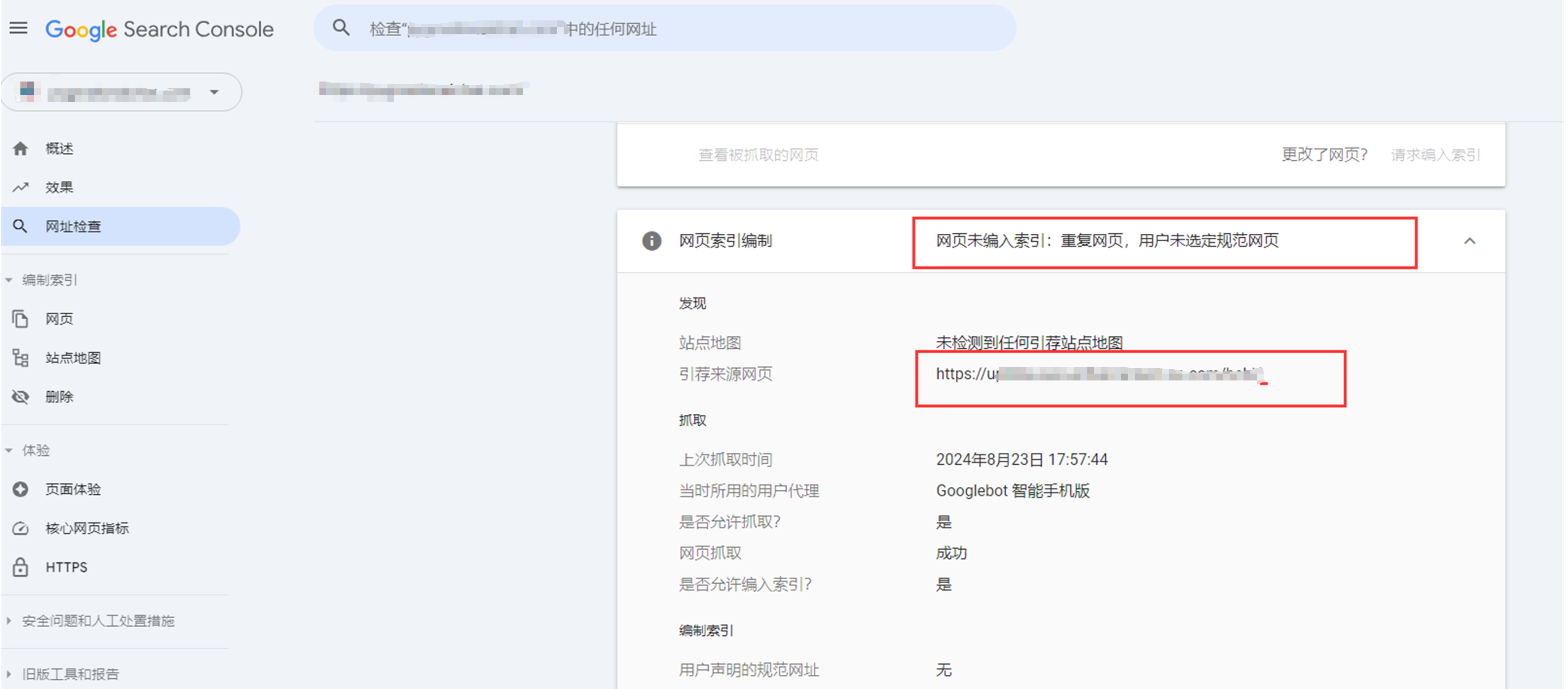The image size is (1568, 689).
Task: Collapse the 网页索引编制 section chevron
Action: click(1469, 241)
